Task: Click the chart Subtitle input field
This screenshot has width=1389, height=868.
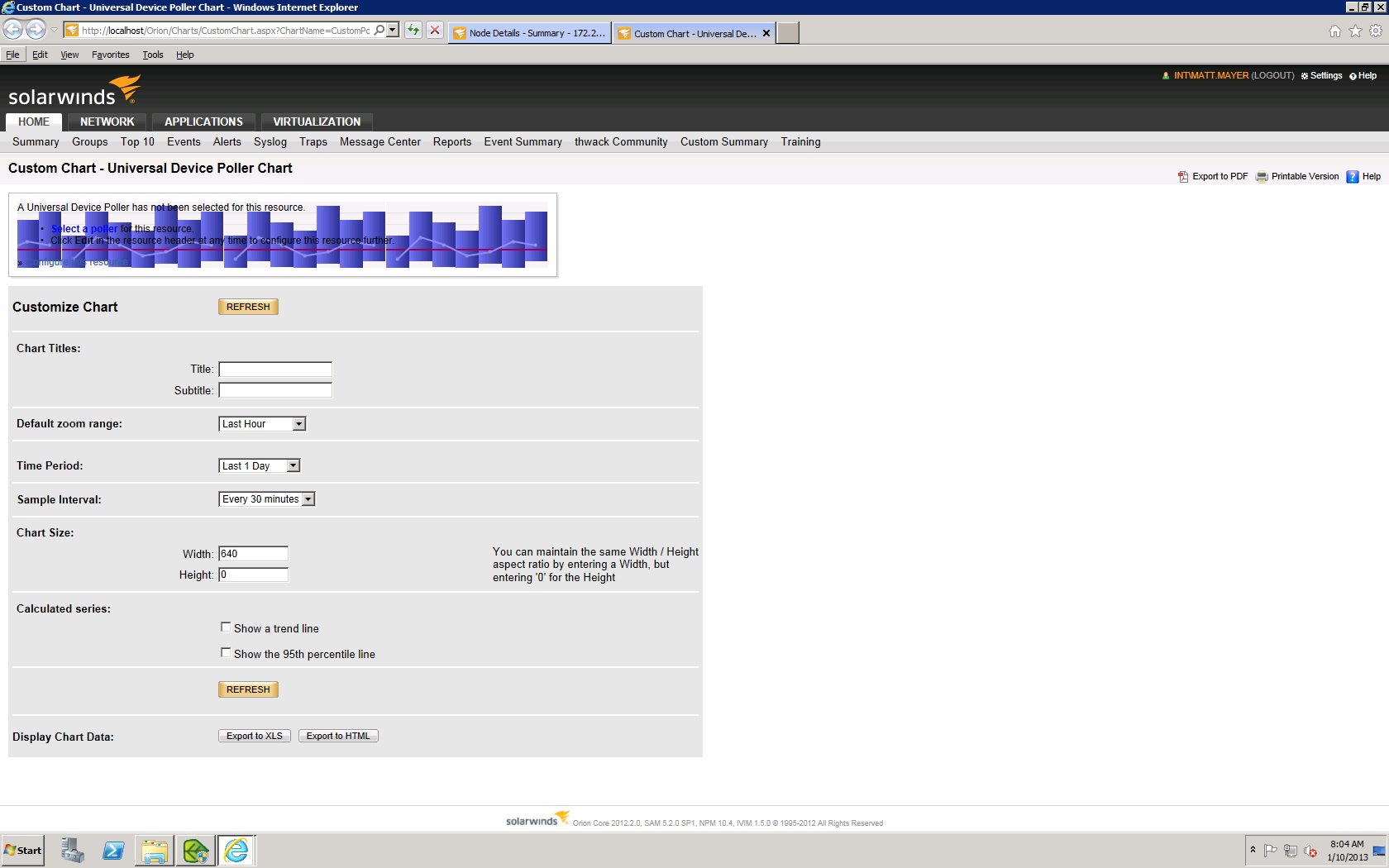Action: 275,390
